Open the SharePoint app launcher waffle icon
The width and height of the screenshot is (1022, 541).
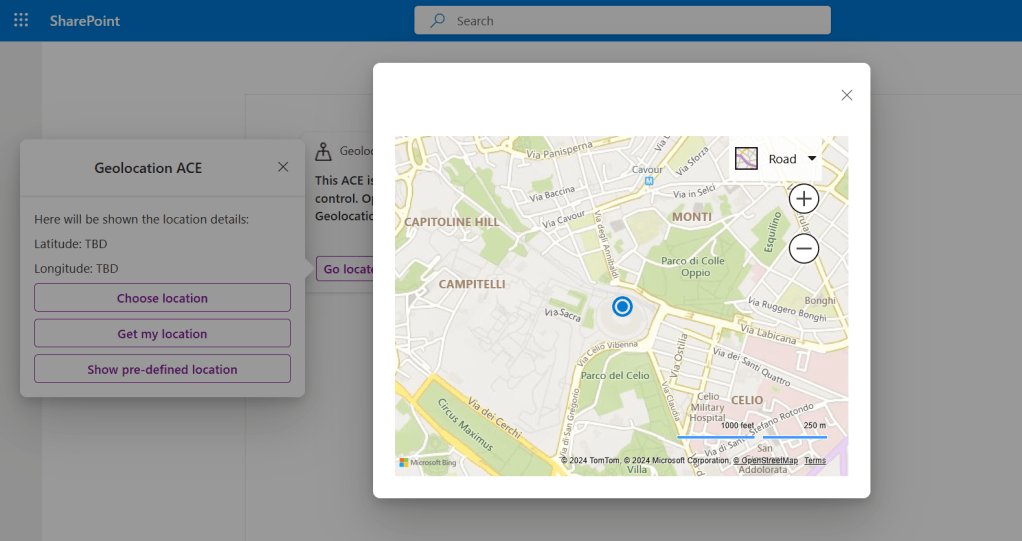pos(21,20)
